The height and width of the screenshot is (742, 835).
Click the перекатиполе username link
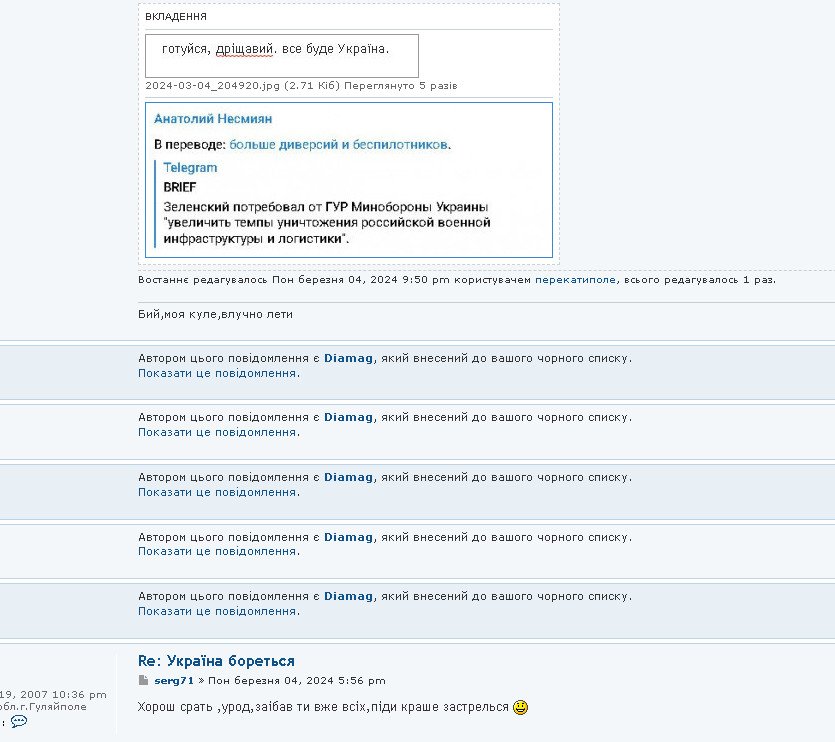coord(577,280)
